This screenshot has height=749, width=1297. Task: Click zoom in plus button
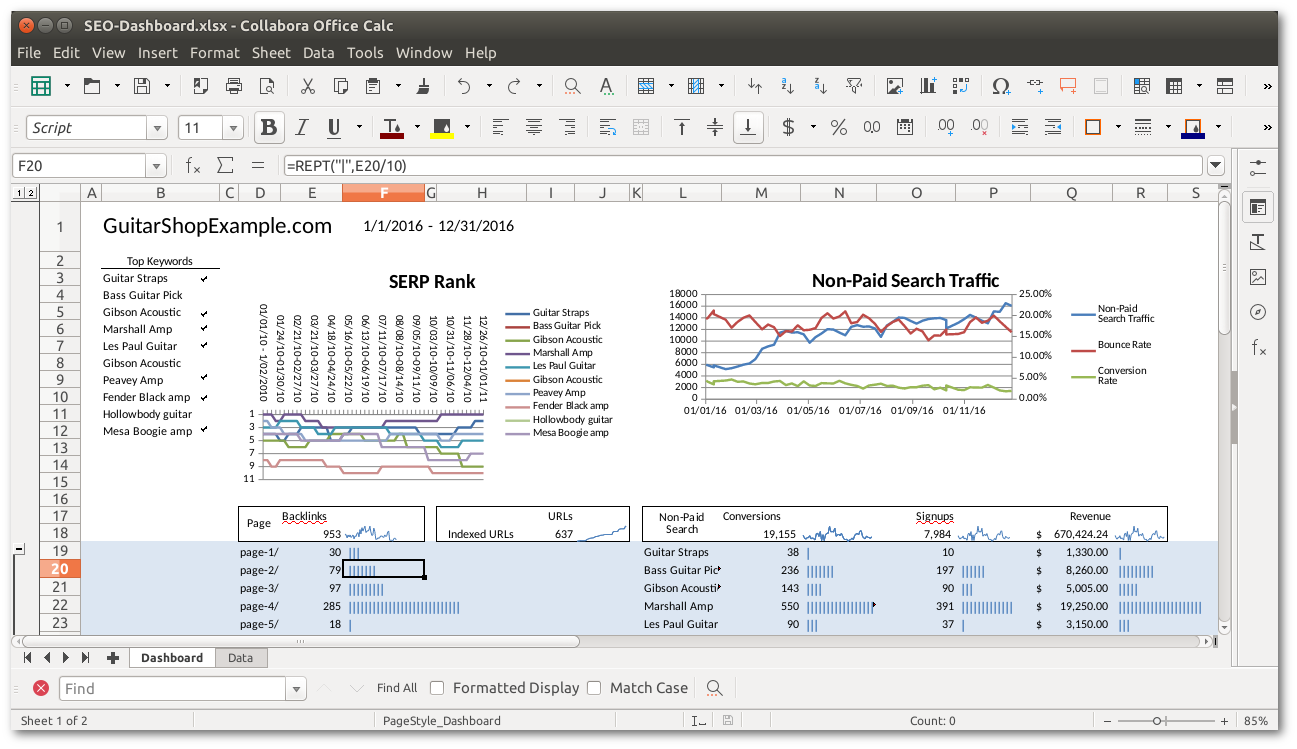click(1224, 721)
